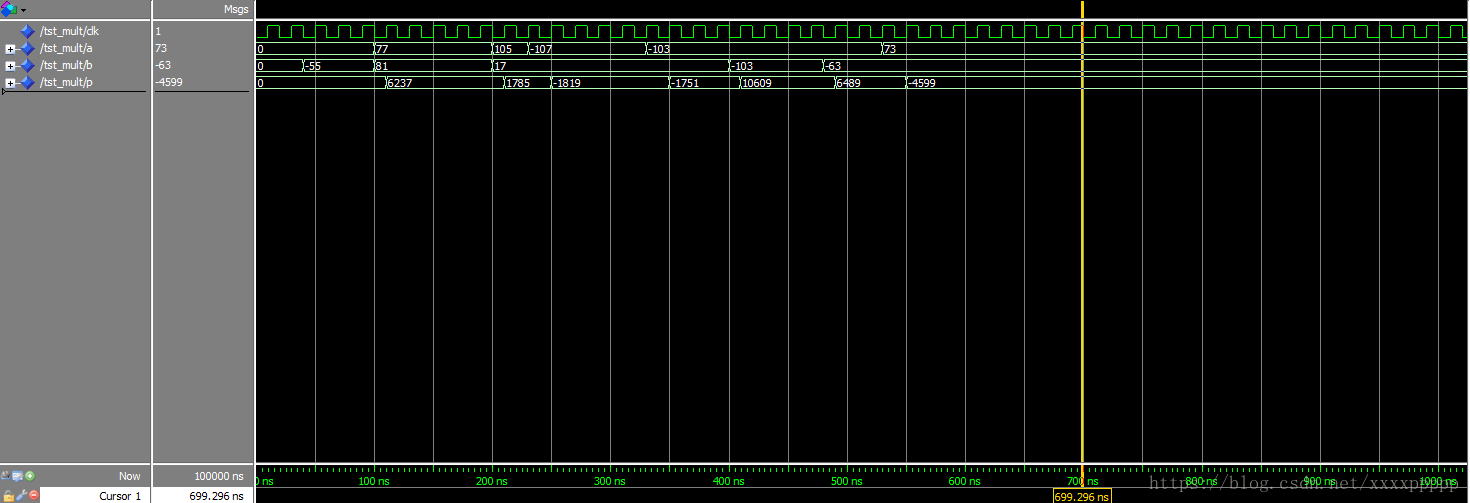Toggle leaf name display icon
Screen dimensions: 1470x503
[x=6, y=476]
